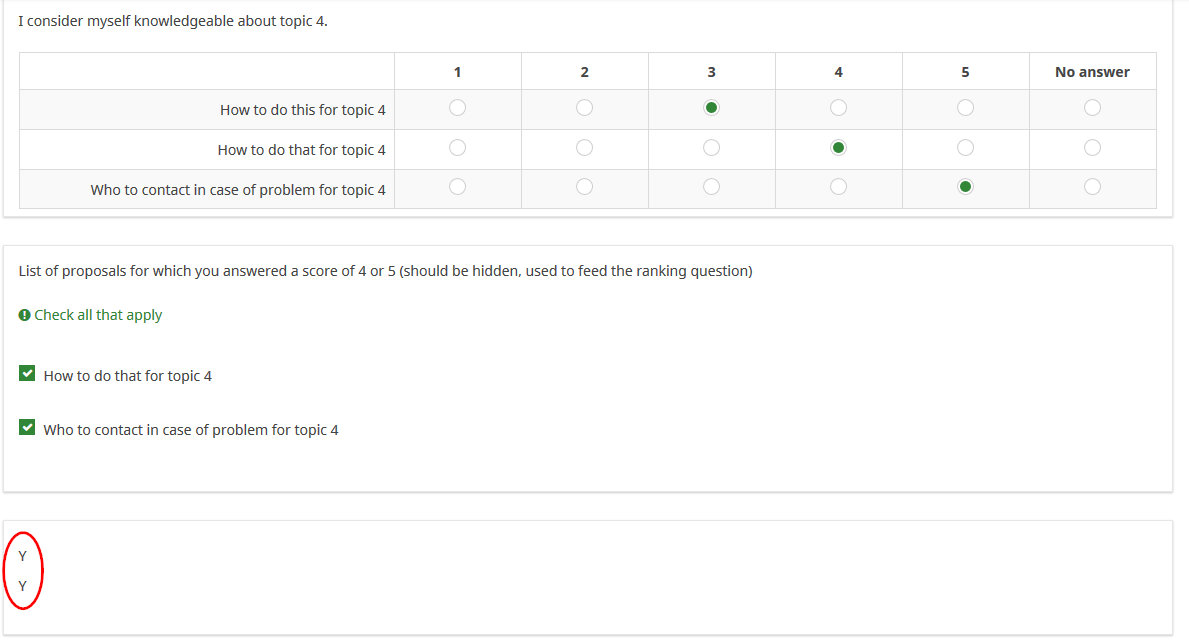
Task: Click the 'Check all that apply' help icon
Action: pos(24,315)
